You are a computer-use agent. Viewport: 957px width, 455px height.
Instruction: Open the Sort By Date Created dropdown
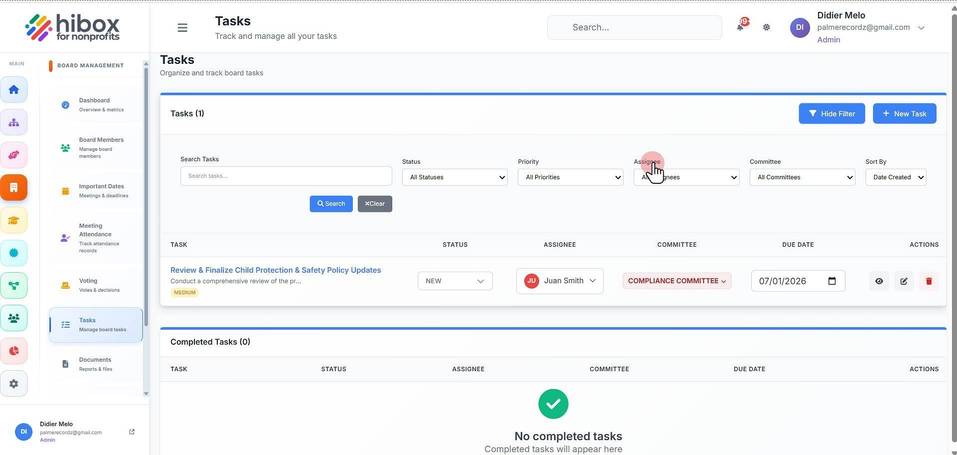pyautogui.click(x=896, y=177)
